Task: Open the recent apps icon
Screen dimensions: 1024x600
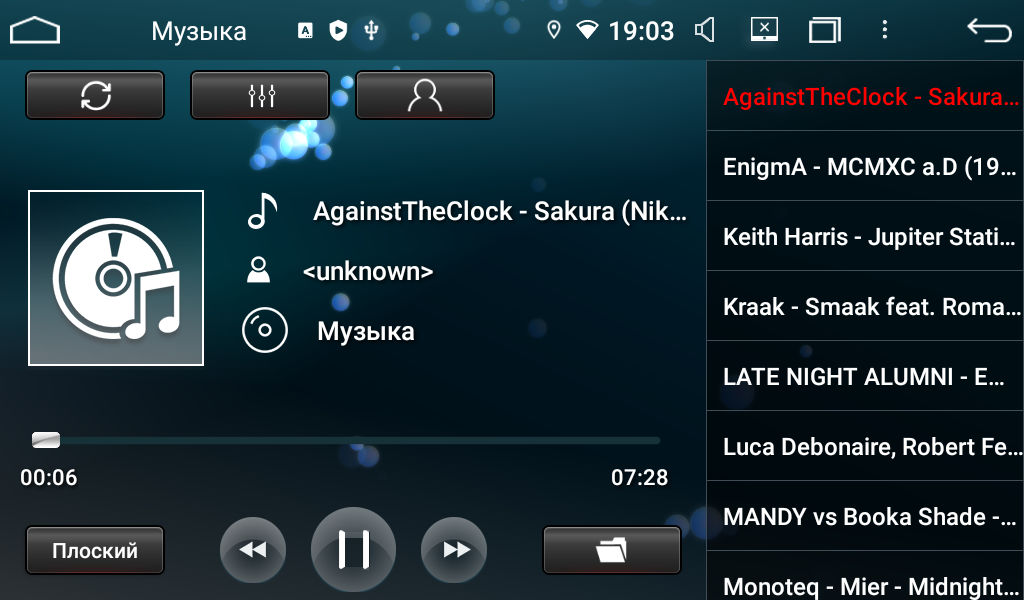Action: 825,30
